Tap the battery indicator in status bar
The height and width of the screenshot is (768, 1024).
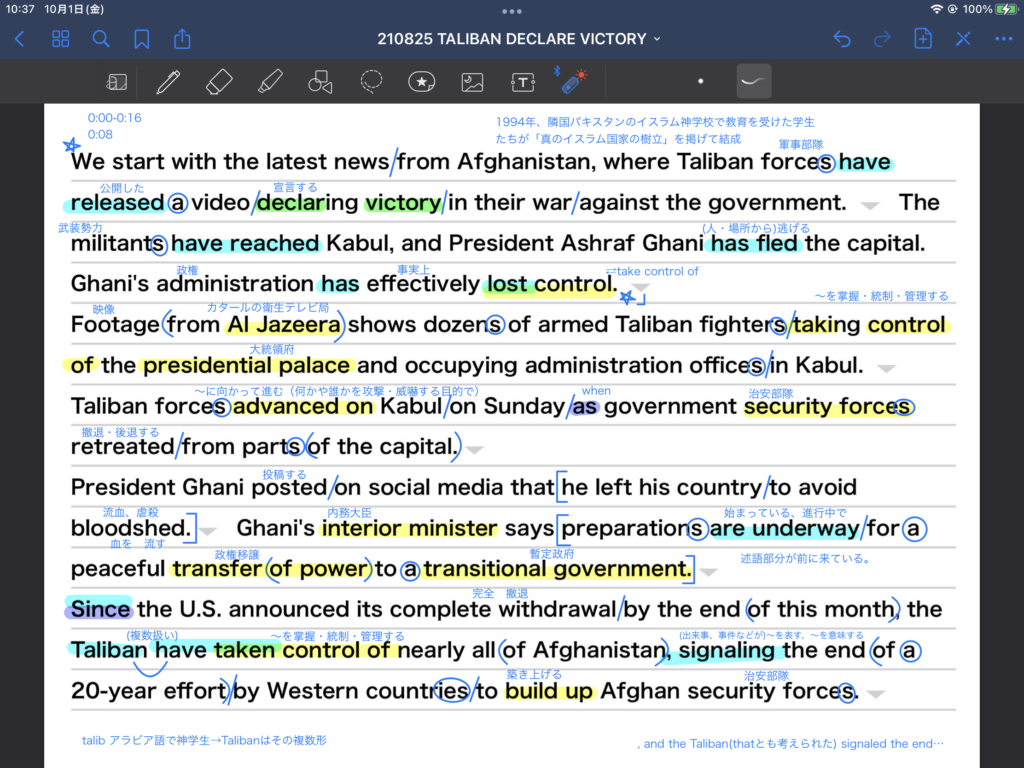click(1006, 9)
